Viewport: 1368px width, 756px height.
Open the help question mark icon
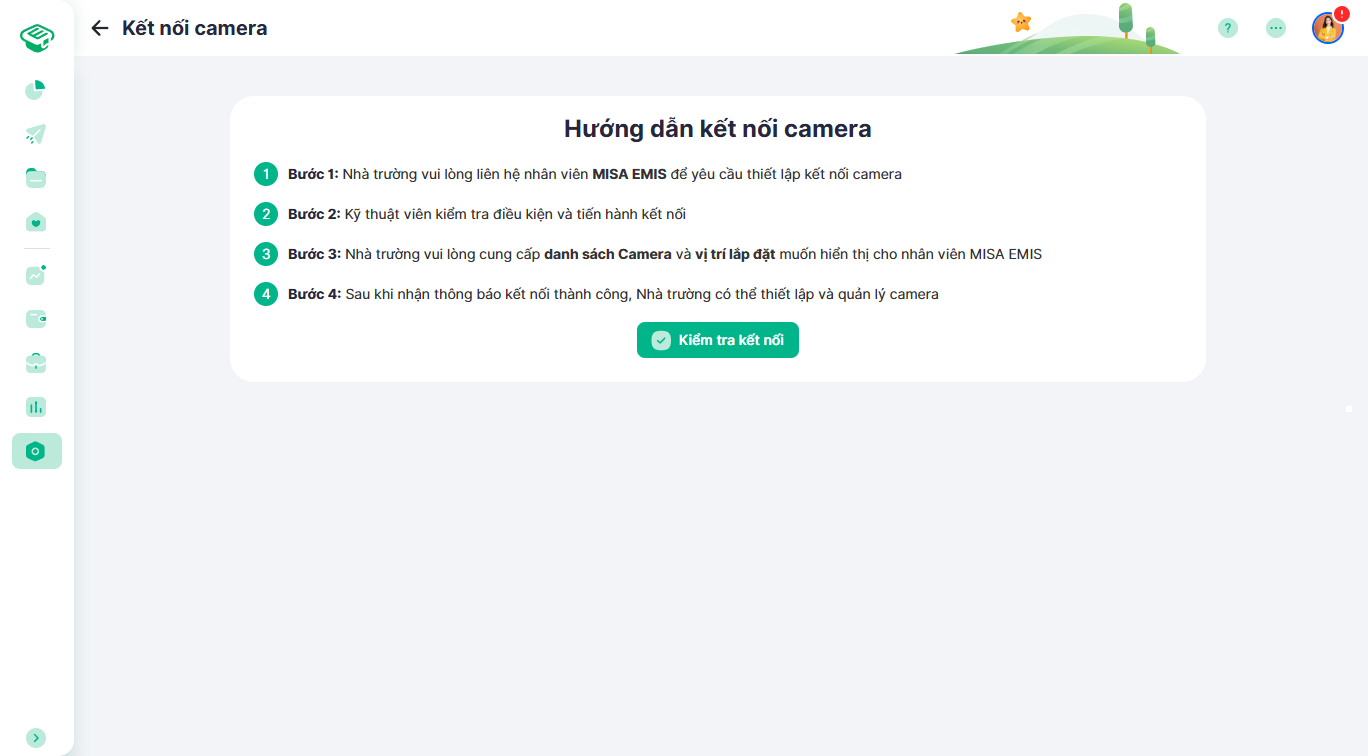click(1227, 28)
